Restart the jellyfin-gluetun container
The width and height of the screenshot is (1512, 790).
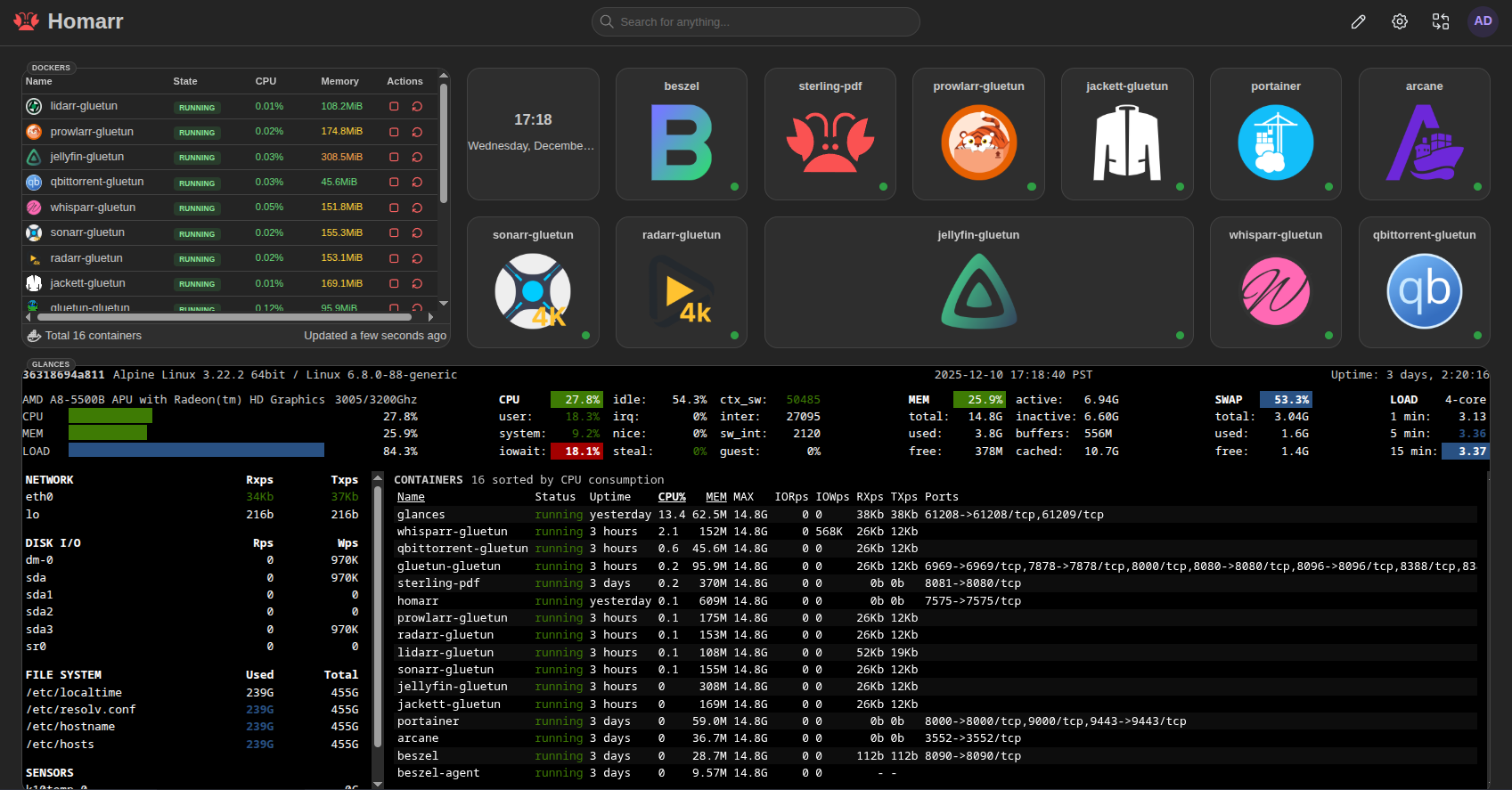pyautogui.click(x=417, y=157)
